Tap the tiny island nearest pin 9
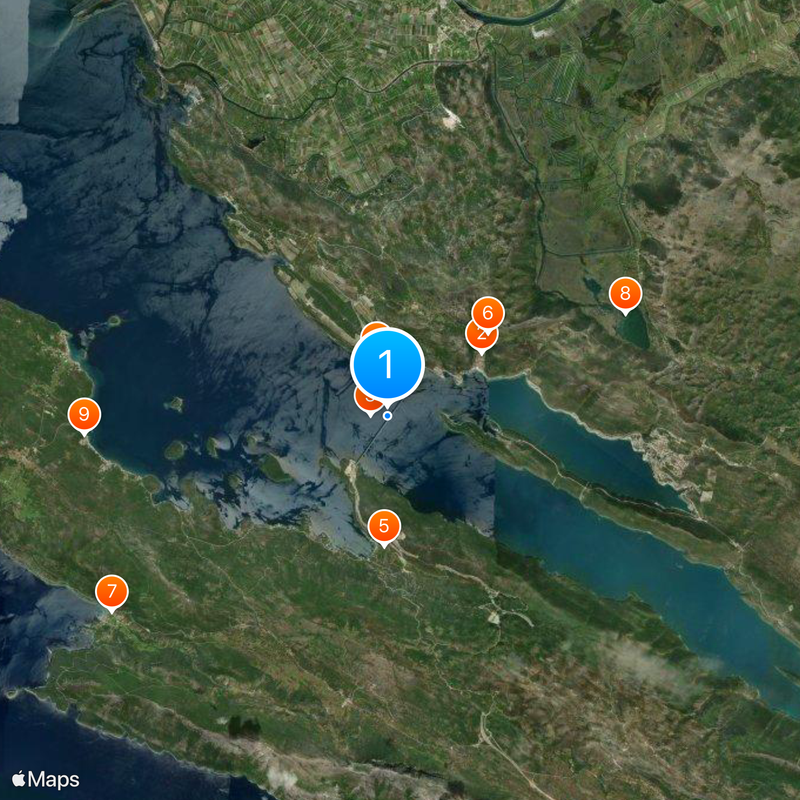 point(174,405)
